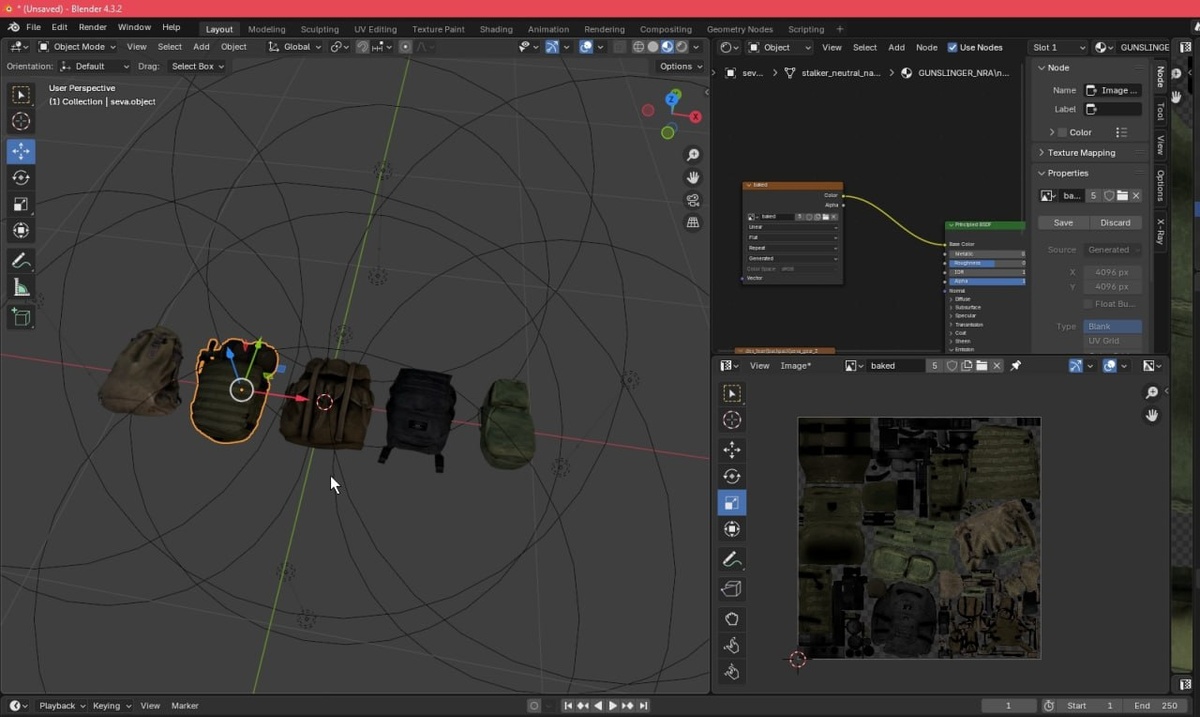Image resolution: width=1200 pixels, height=717 pixels.
Task: Select the Measure tool in viewport toolbar
Action: [21, 288]
